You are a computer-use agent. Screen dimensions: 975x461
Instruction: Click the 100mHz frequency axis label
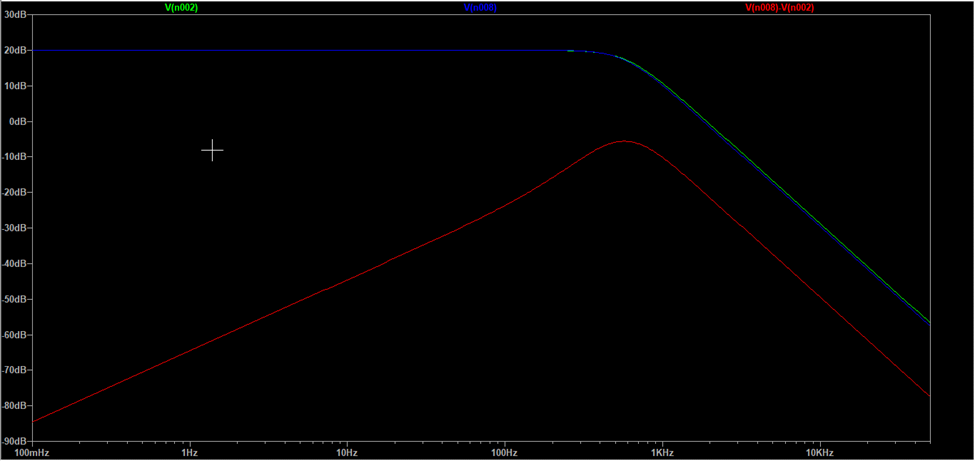32,453
